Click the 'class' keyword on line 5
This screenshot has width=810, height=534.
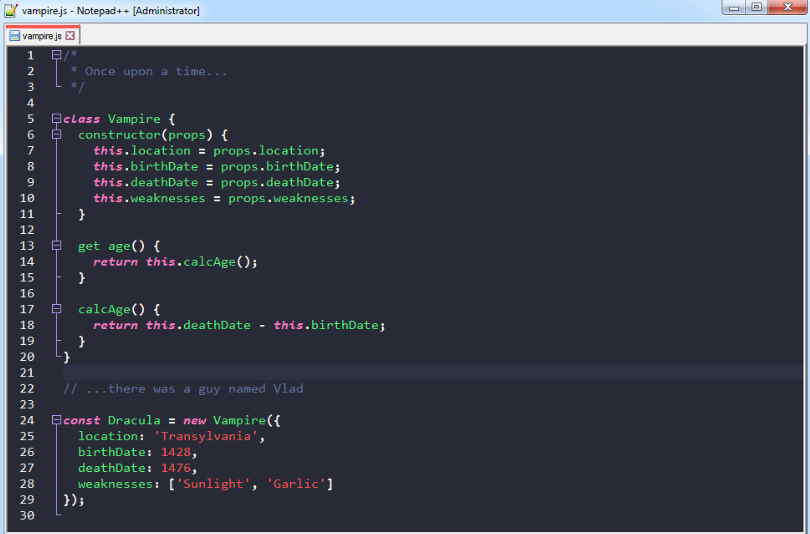point(82,119)
